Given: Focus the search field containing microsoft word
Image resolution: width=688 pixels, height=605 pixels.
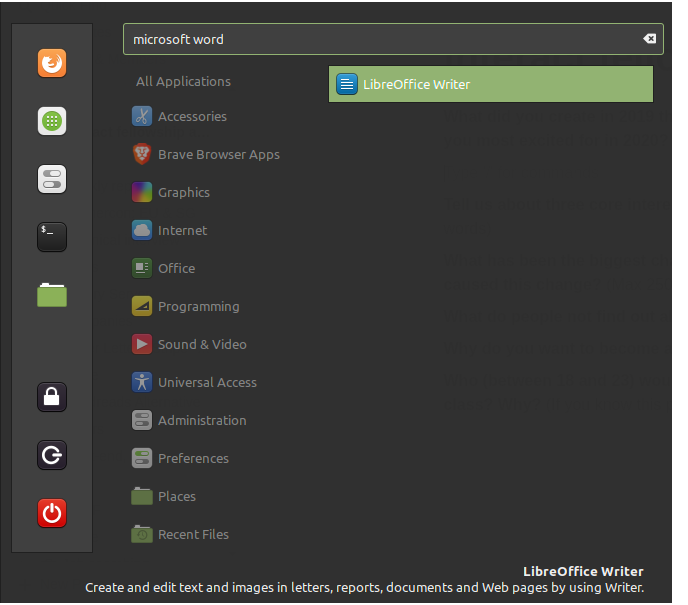Looking at the screenshot, I should coord(393,39).
